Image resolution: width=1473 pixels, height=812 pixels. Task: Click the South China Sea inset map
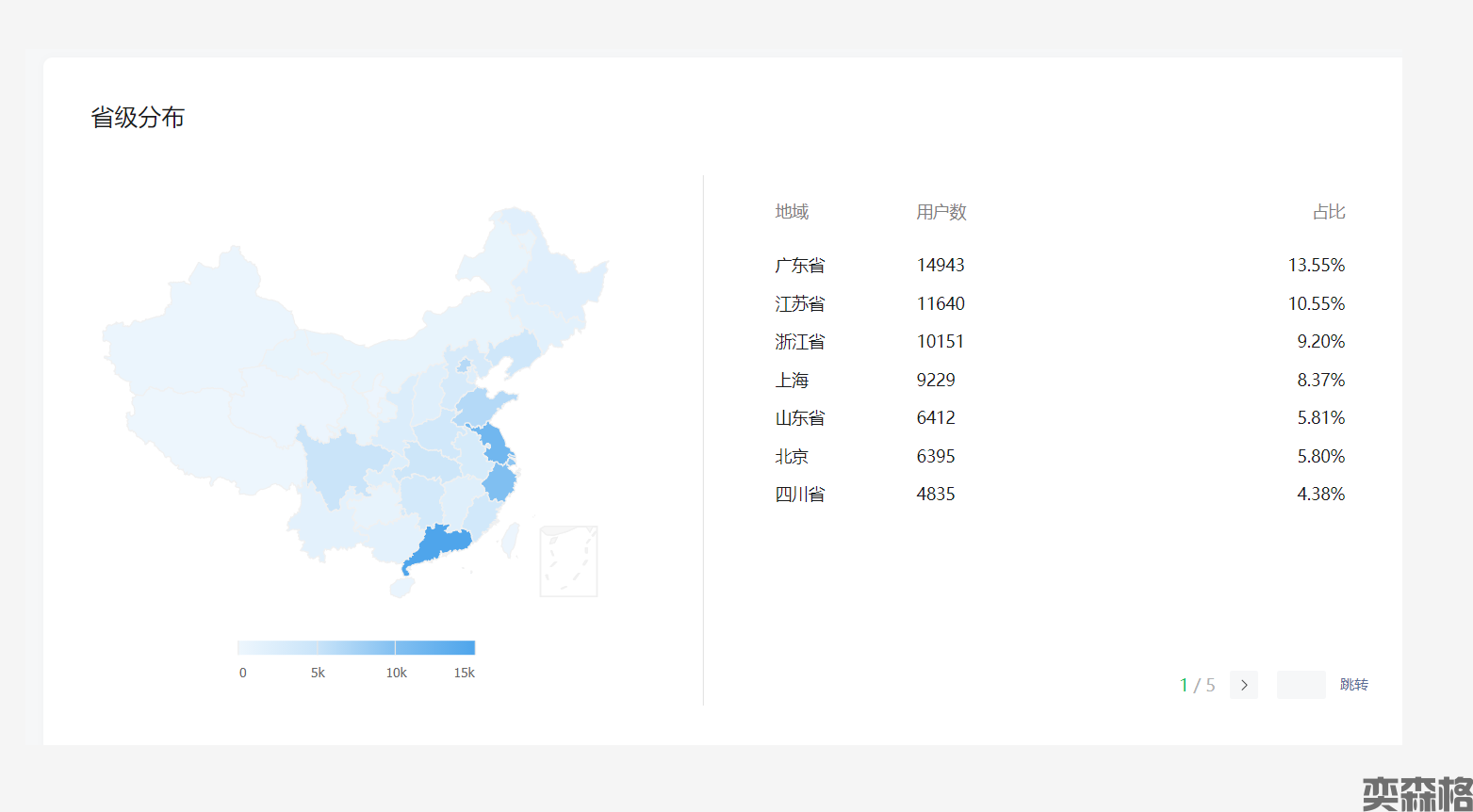coord(568,560)
